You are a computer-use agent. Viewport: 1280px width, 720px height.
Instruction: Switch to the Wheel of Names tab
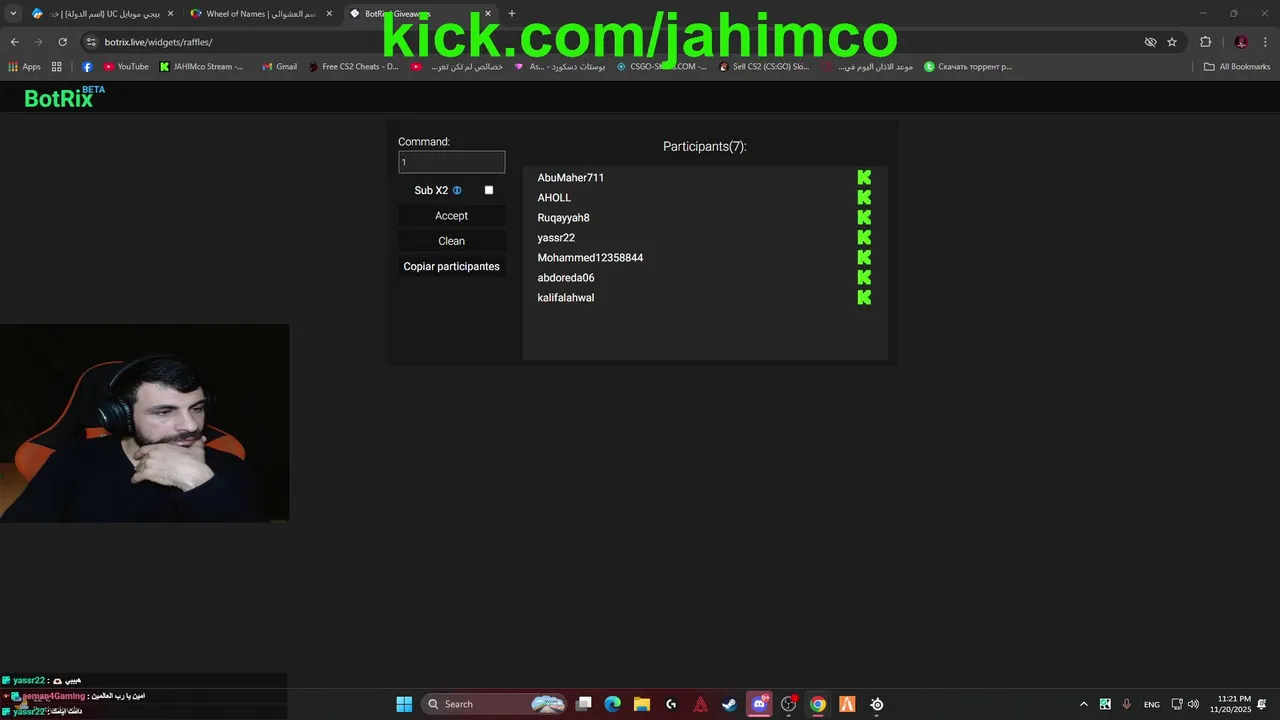pos(262,14)
